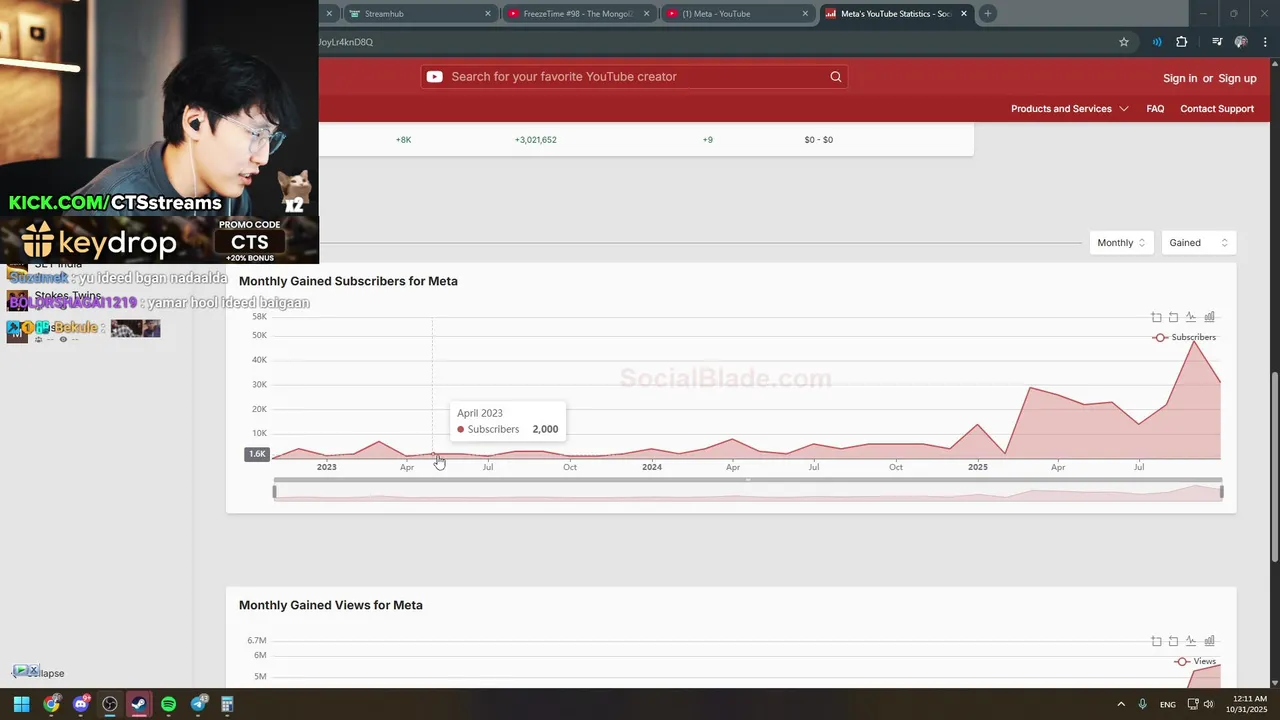Click the '$0 - $0' earnings value

click(818, 140)
